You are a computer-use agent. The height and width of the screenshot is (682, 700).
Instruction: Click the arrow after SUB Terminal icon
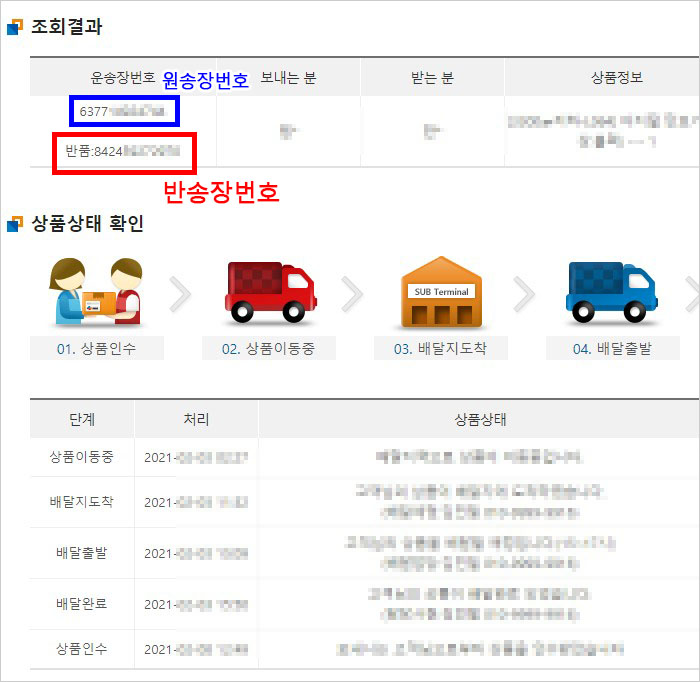525,292
